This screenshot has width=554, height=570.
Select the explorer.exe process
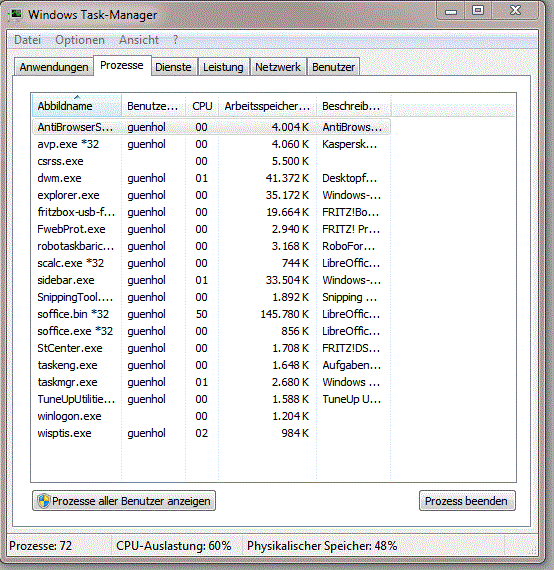(x=211, y=195)
